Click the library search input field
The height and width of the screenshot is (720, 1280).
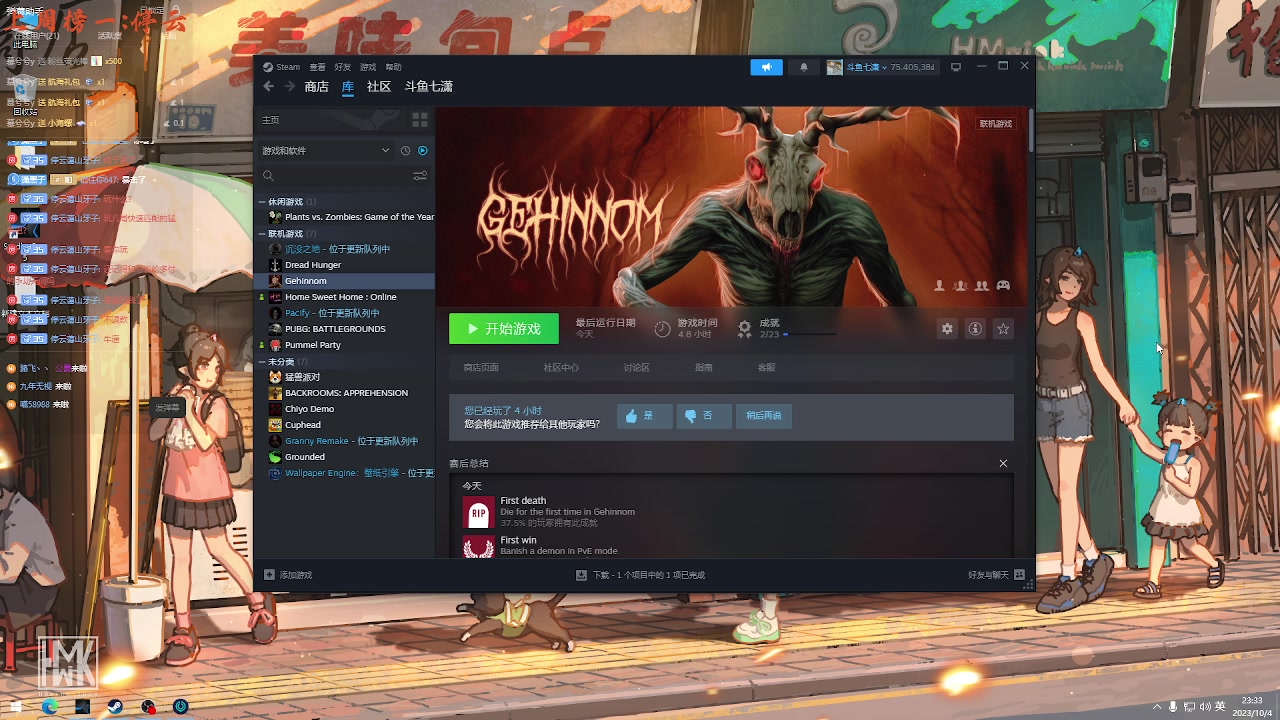tap(343, 176)
